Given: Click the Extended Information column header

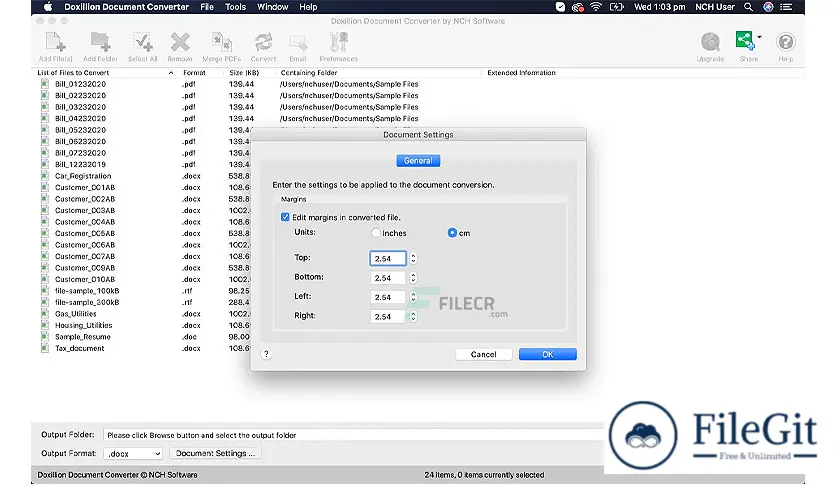Looking at the screenshot, I should tap(521, 72).
